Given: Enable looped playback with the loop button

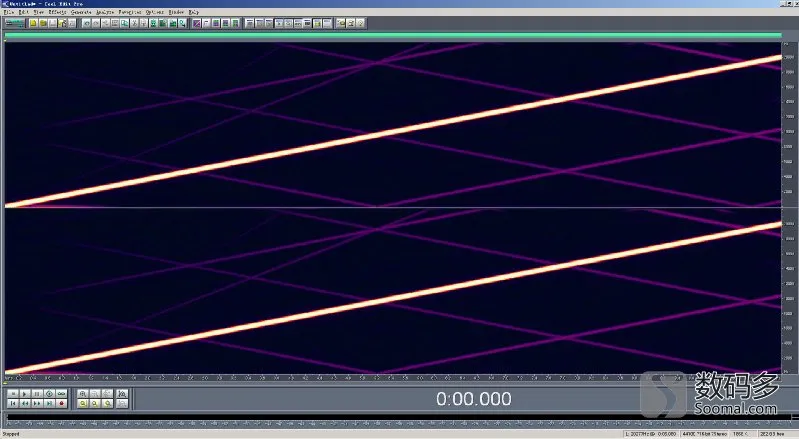Looking at the screenshot, I should pyautogui.click(x=62, y=394).
